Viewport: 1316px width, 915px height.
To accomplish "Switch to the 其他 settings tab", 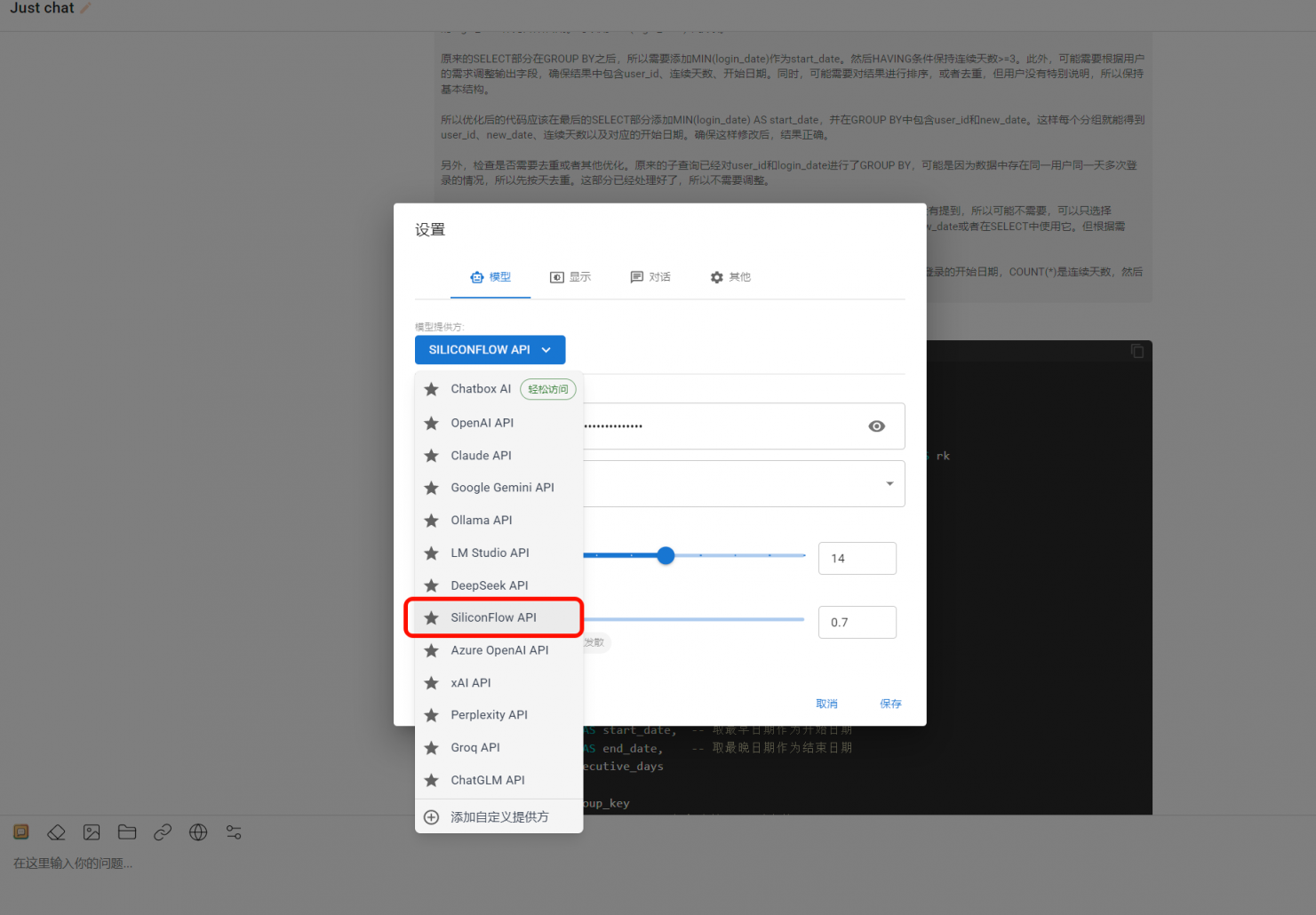I will (x=730, y=277).
